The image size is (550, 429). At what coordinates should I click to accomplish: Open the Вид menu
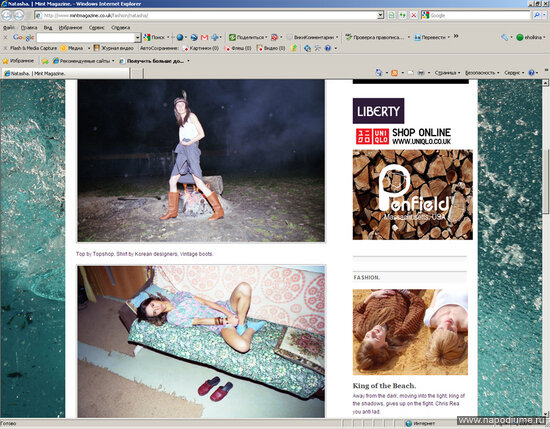click(48, 27)
